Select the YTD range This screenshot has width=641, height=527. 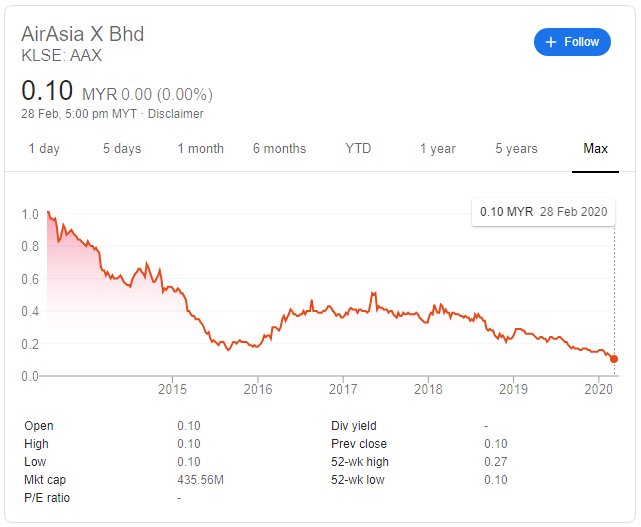(x=358, y=148)
